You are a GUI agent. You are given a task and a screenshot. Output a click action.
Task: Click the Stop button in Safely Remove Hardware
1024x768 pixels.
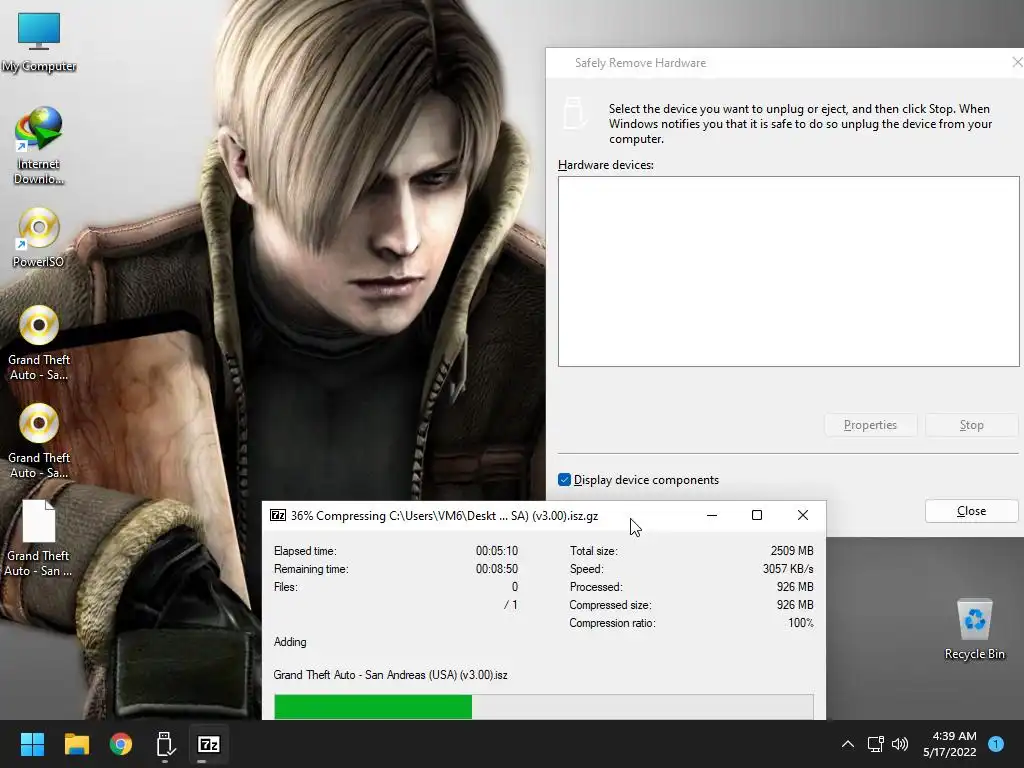pyautogui.click(x=971, y=425)
